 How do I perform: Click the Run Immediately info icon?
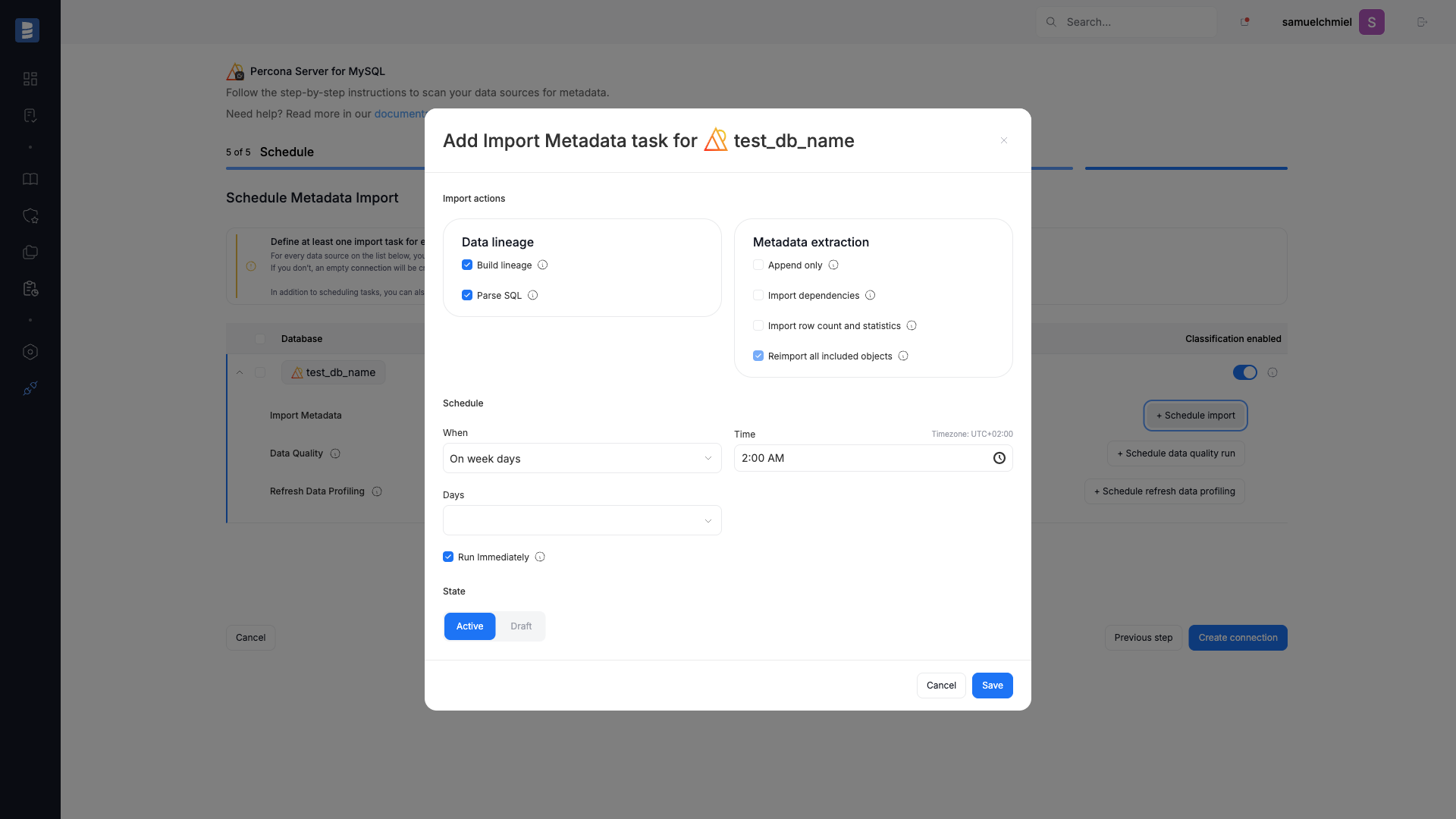540,557
